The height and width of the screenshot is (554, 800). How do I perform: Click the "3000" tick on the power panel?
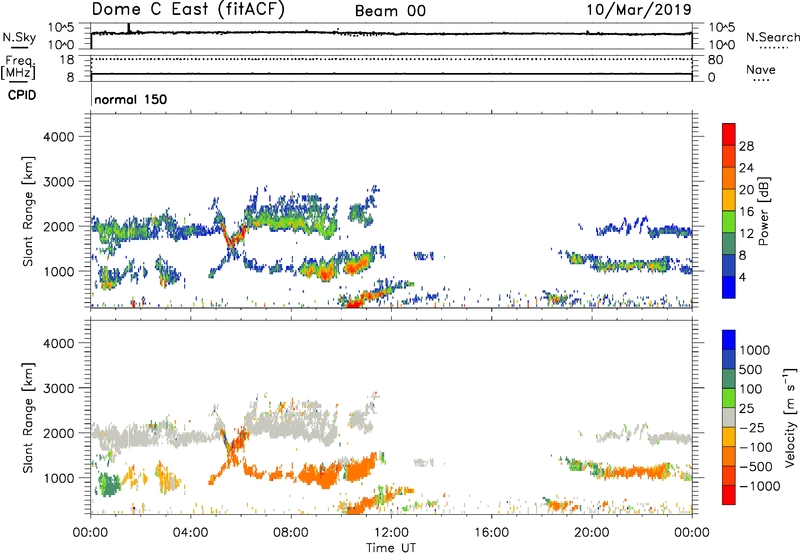tap(59, 182)
